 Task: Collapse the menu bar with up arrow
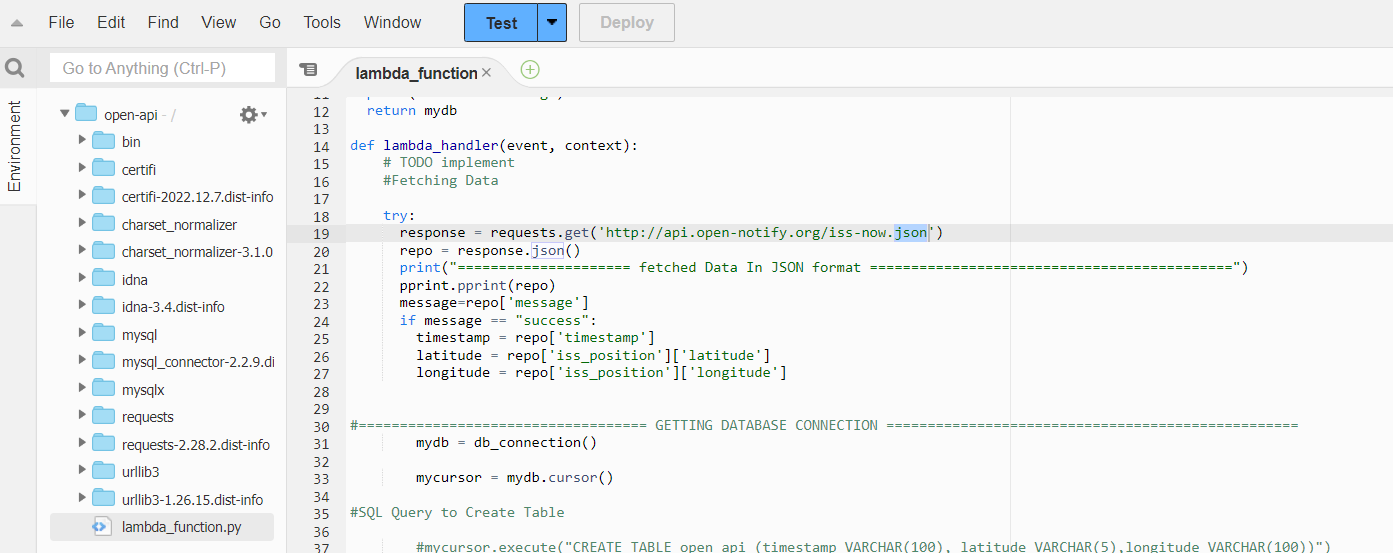(17, 23)
